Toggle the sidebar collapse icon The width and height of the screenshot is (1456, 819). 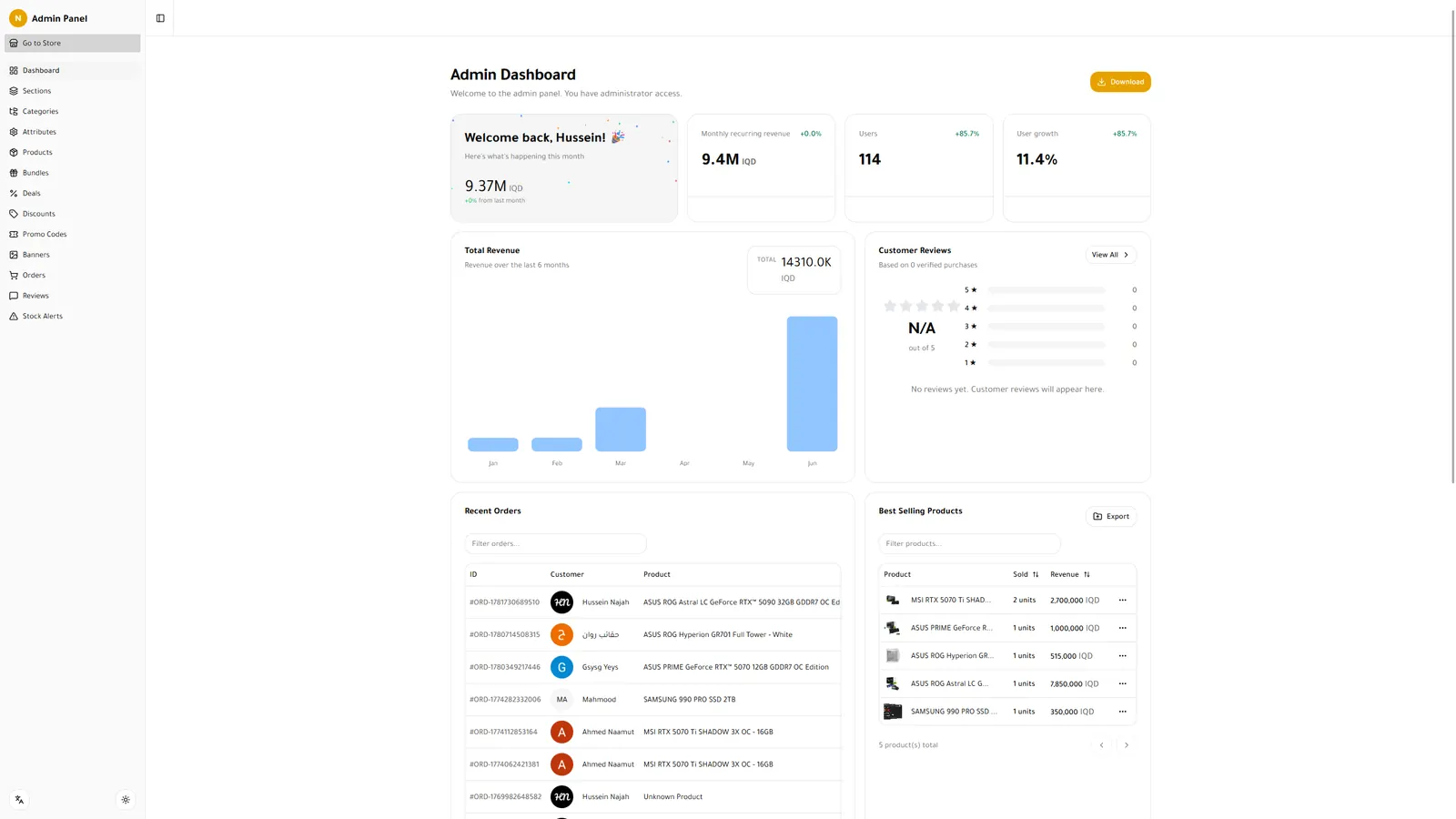tap(160, 18)
